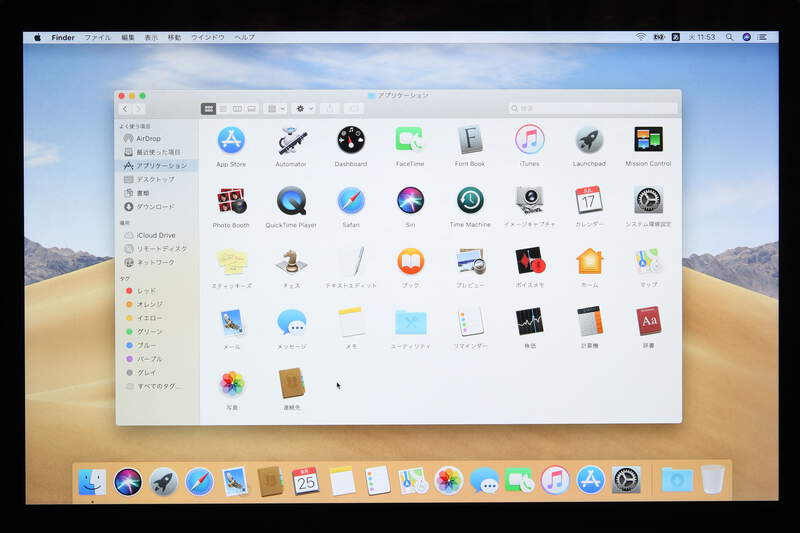Go back with Finder back arrow
This screenshot has height=533, width=800.
coord(125,109)
